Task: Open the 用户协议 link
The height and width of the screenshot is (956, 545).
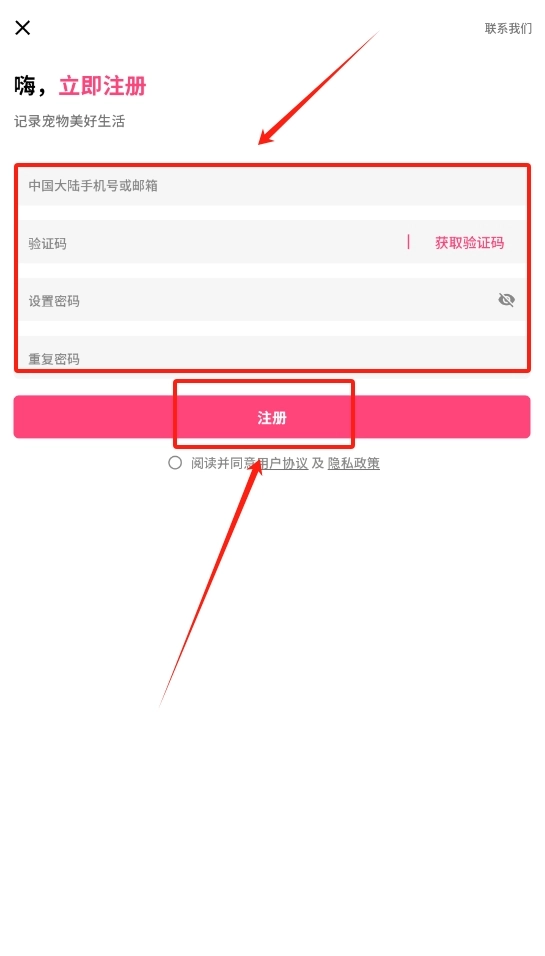Action: (282, 463)
